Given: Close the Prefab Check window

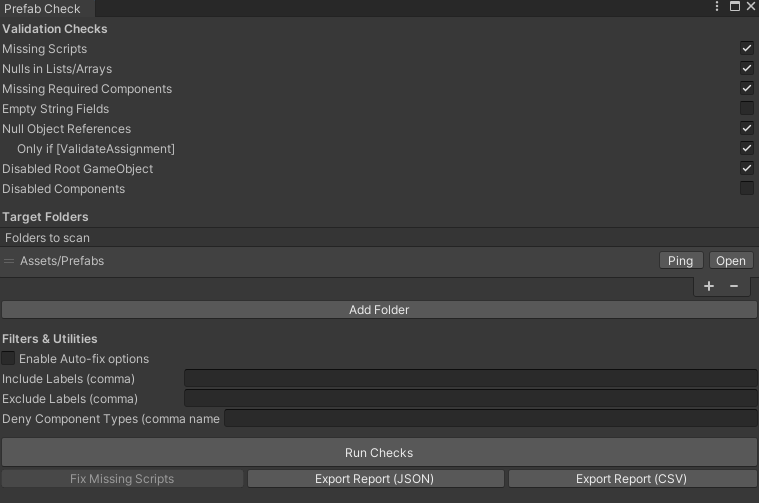Looking at the screenshot, I should point(751,6).
